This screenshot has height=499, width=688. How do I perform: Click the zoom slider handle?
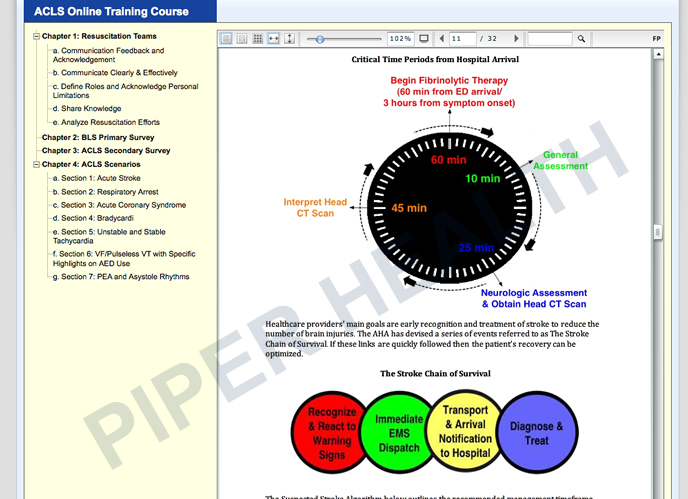(x=320, y=39)
